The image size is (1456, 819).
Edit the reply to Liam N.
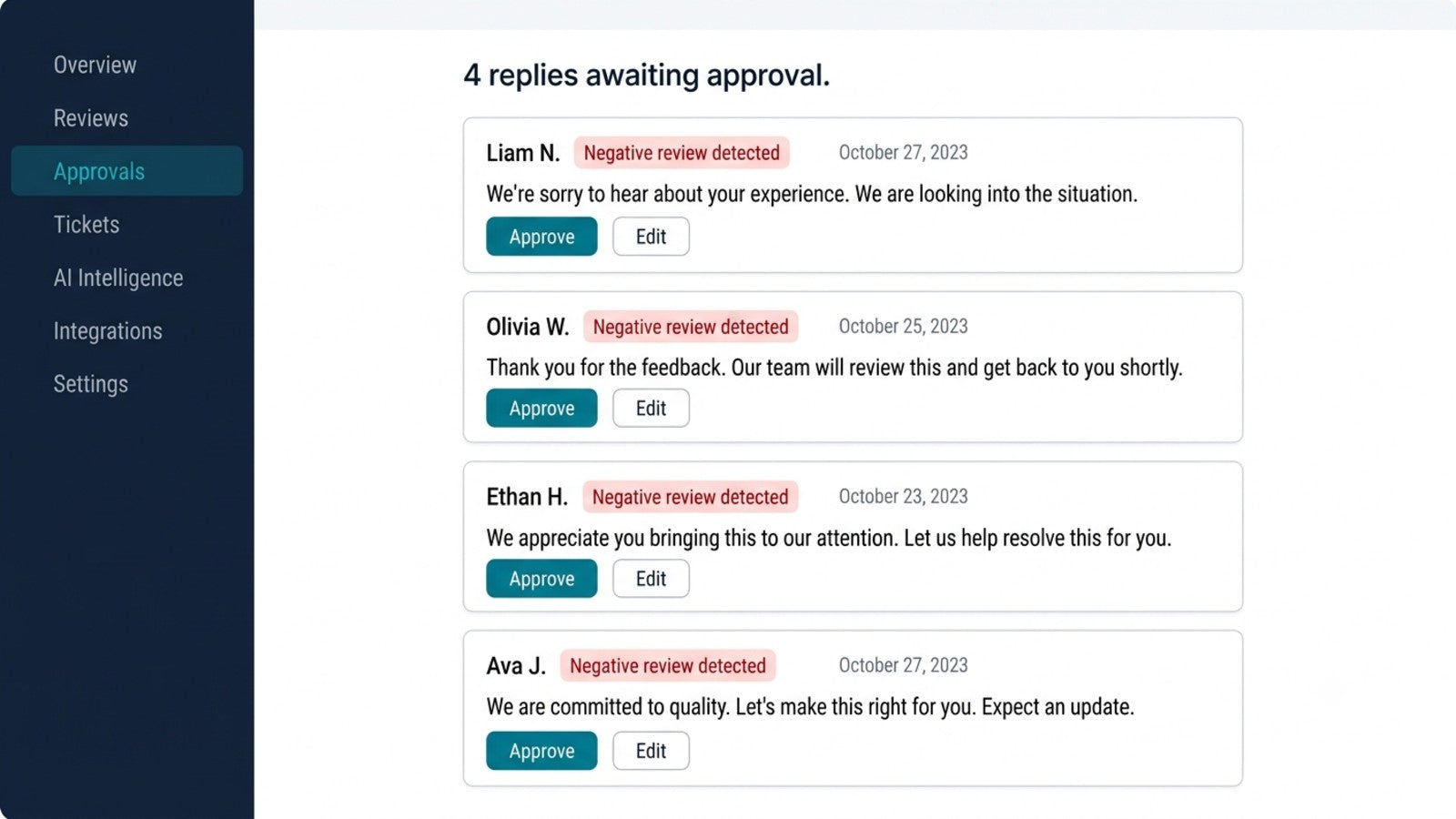(651, 237)
